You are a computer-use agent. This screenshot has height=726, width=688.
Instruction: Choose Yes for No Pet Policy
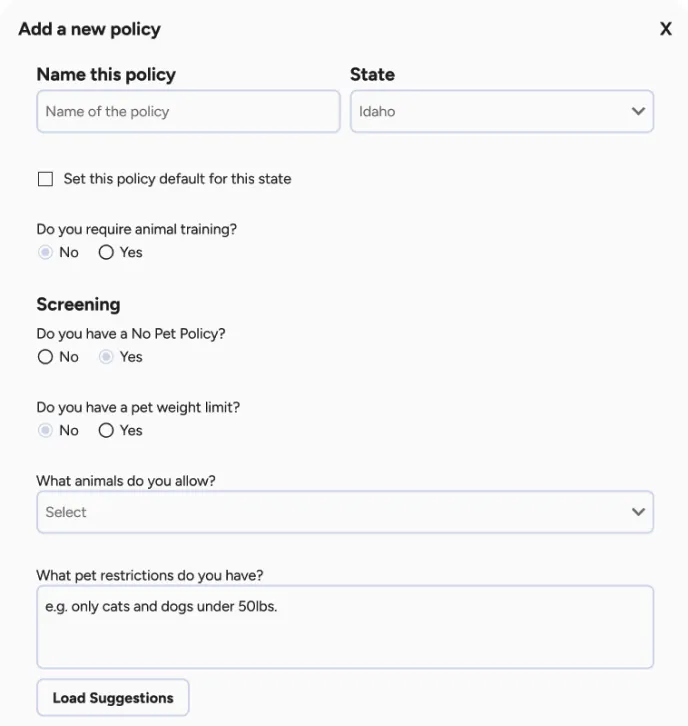point(106,357)
